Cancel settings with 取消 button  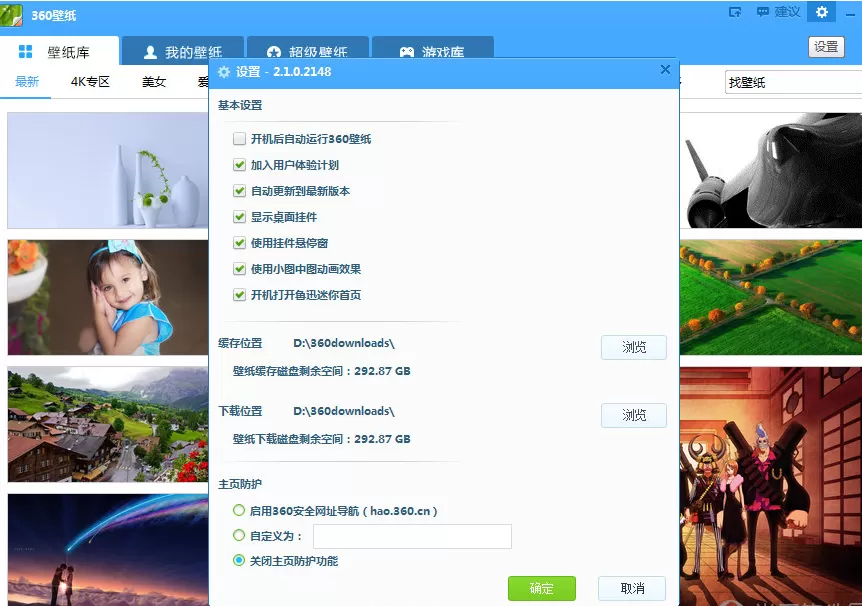[632, 588]
